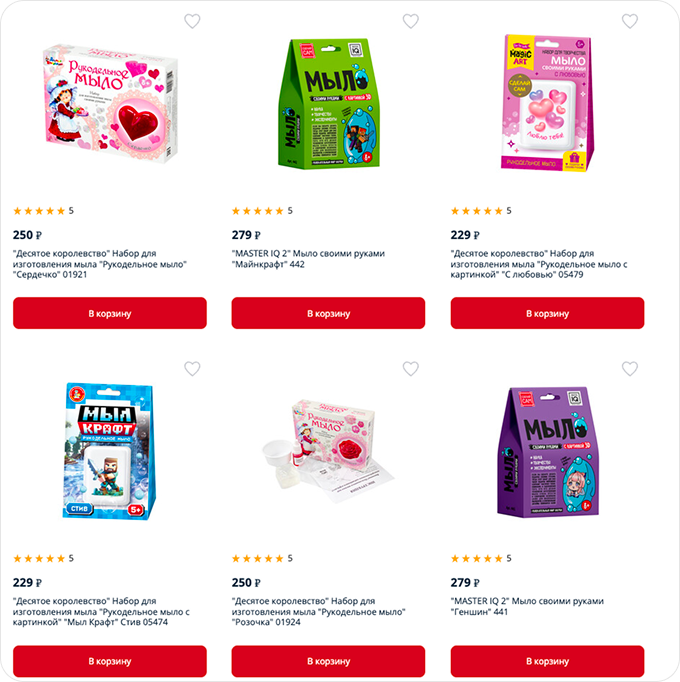View the pink Magic Art soap image
This screenshot has height=682, width=680.
(x=547, y=103)
